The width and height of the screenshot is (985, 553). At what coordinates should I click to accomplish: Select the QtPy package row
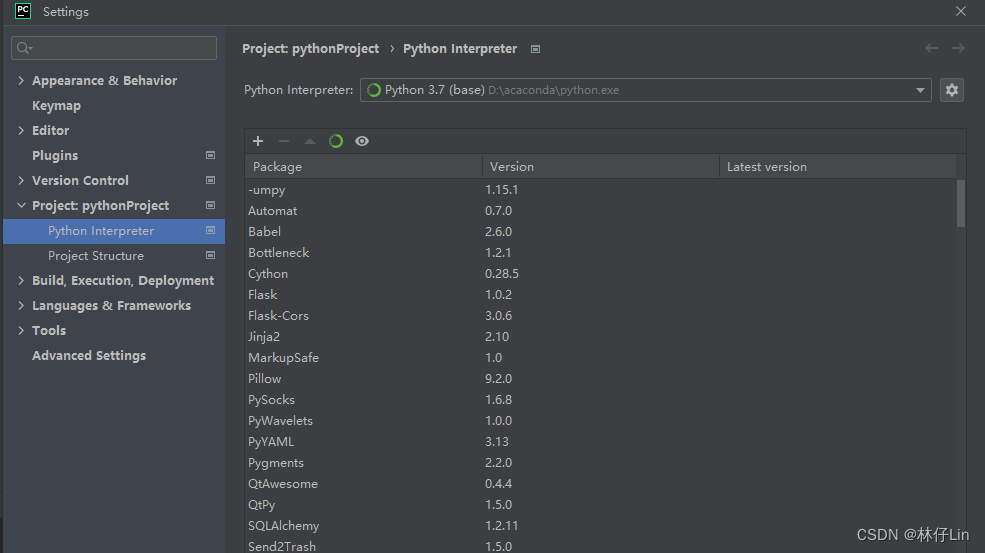[x=601, y=505]
